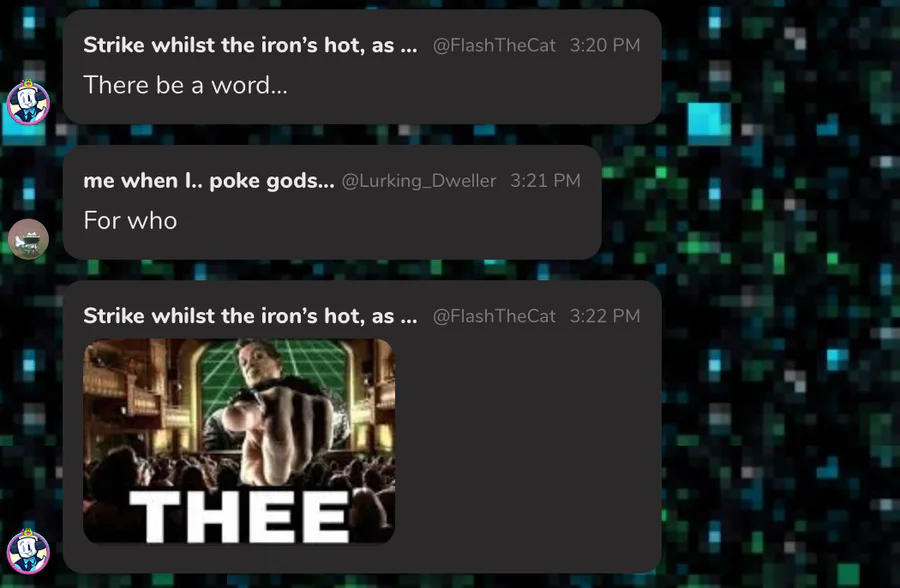Screen dimensions: 900x588
Task: Click the "Strike whilst the iron's hot" name above the GIF
Action: coord(250,316)
